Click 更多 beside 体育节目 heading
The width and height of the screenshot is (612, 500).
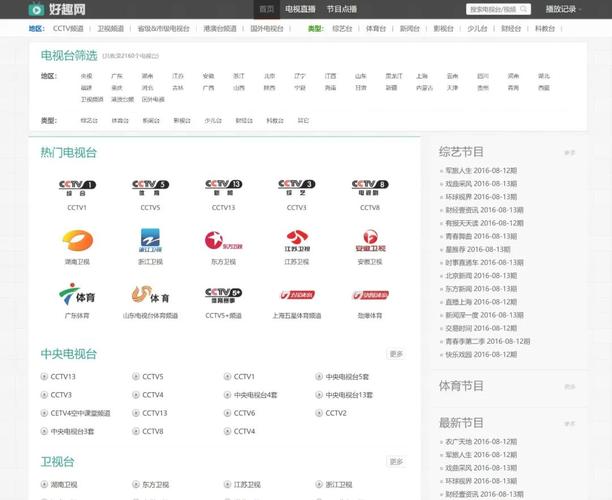point(569,387)
